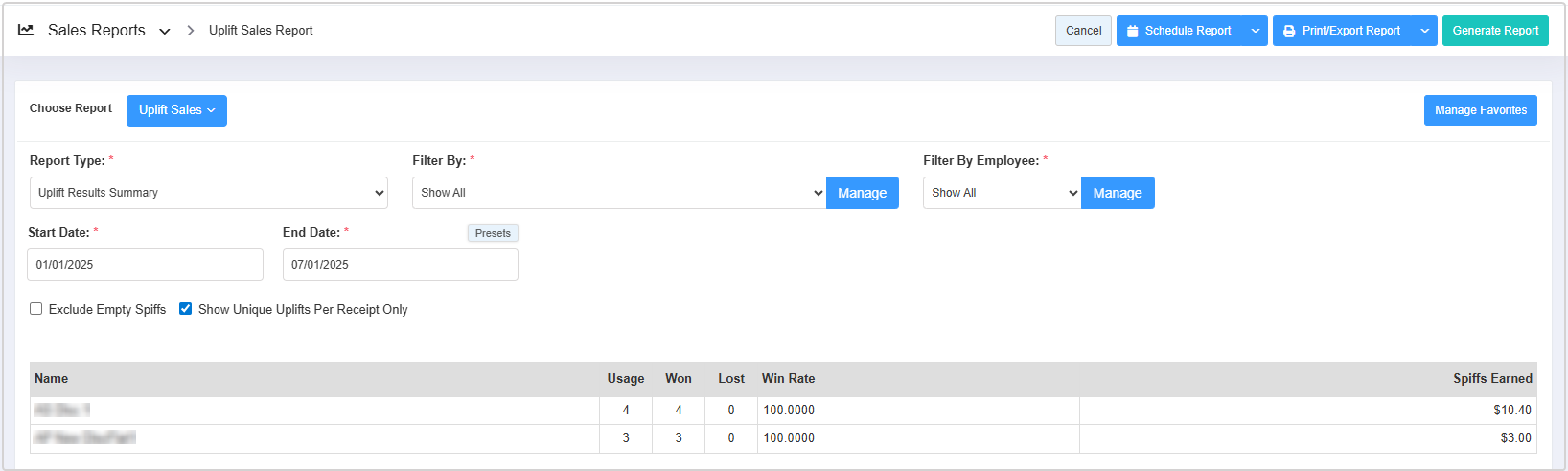This screenshot has height=471, width=1568.
Task: Click Manage next to Filter By Employee
Action: click(x=1118, y=193)
